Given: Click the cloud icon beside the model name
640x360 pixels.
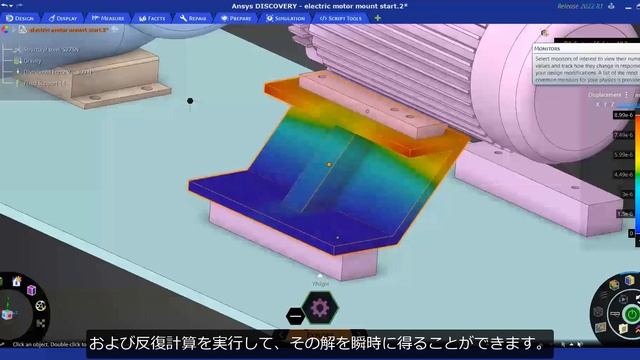Looking at the screenshot, I should click(115, 29).
